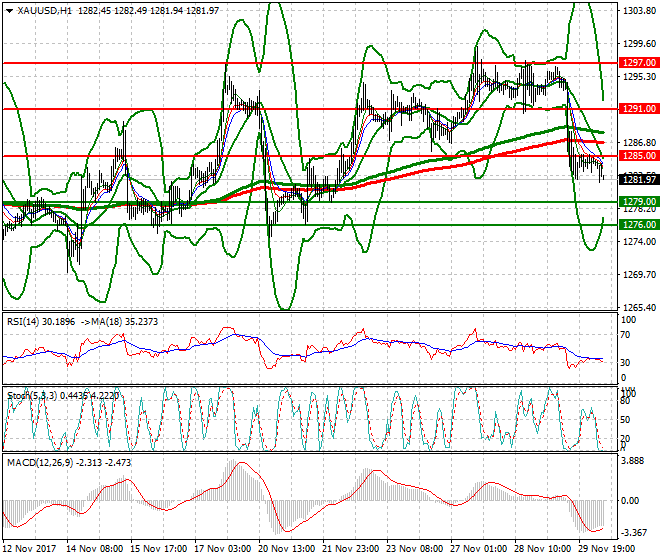660x560 pixels.
Task: Select the current price label 1281.97
Action: [x=638, y=180]
